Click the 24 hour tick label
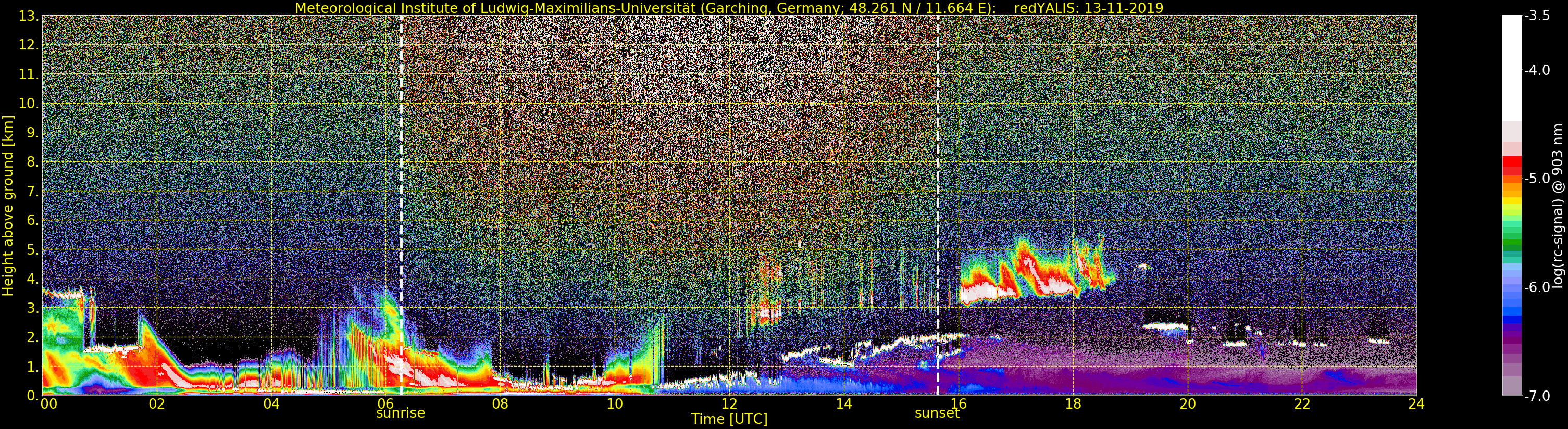Viewport: 1568px width, 429px height. click(x=1416, y=403)
